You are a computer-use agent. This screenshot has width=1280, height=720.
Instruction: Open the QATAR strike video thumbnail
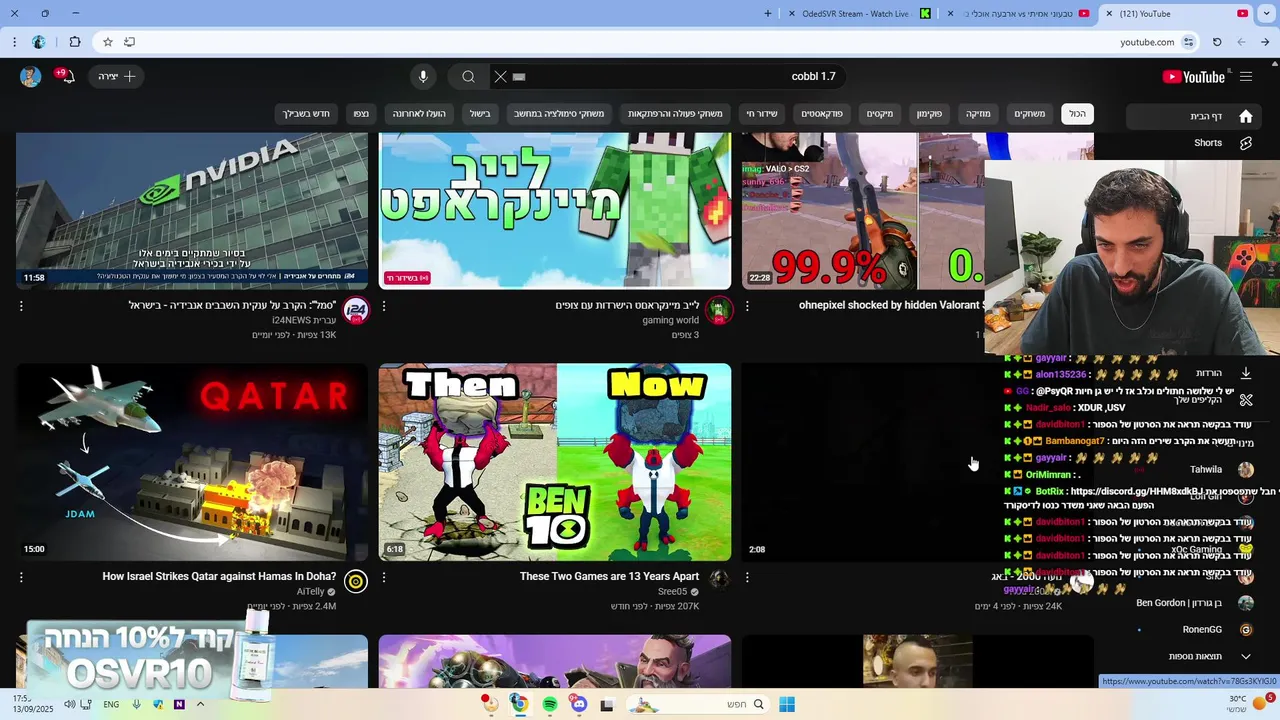coord(192,462)
